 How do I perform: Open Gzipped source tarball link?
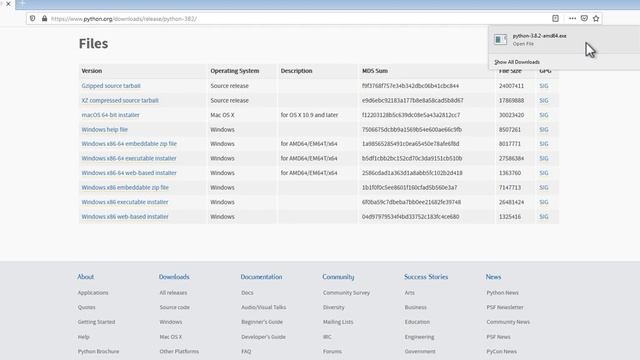[111, 86]
